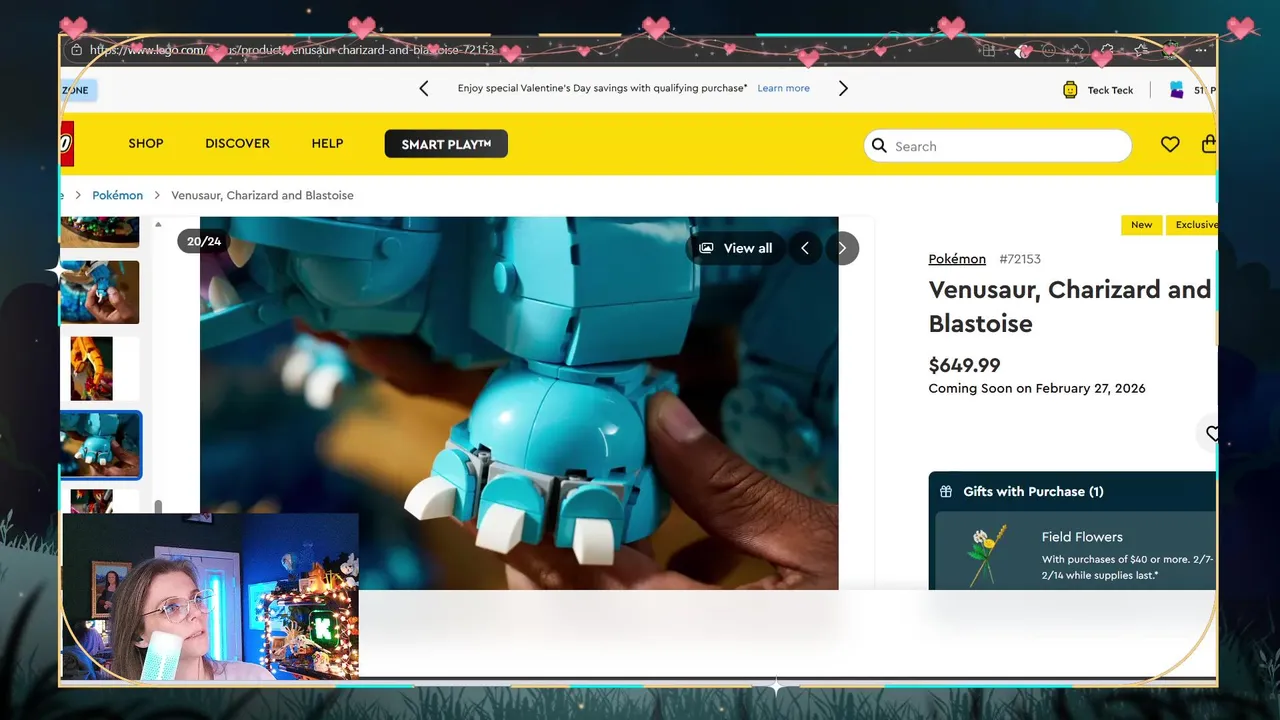
Task: Select the highlighted Blastoise foot thumbnail
Action: [x=100, y=445]
